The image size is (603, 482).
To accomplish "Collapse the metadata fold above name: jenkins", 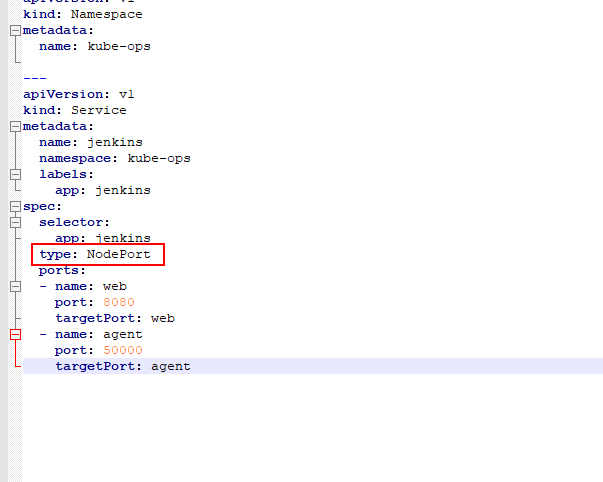I will [x=15, y=127].
